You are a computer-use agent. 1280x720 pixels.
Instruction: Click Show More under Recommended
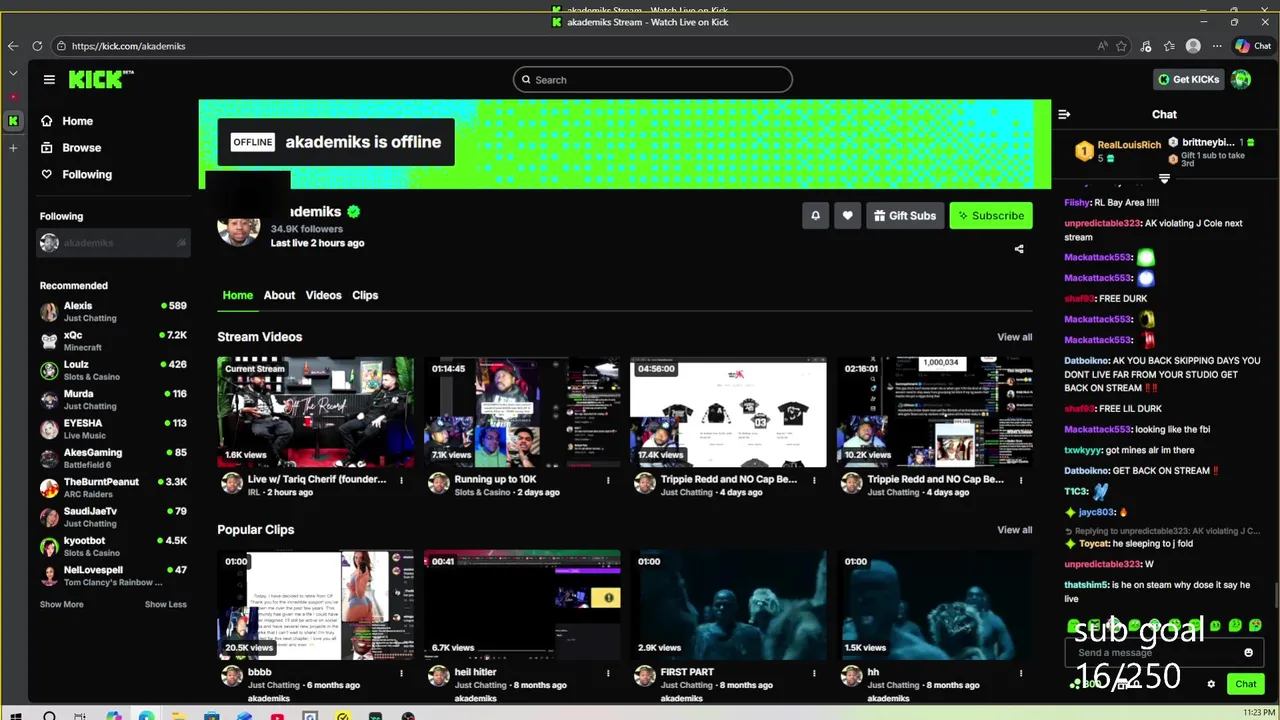tap(61, 604)
